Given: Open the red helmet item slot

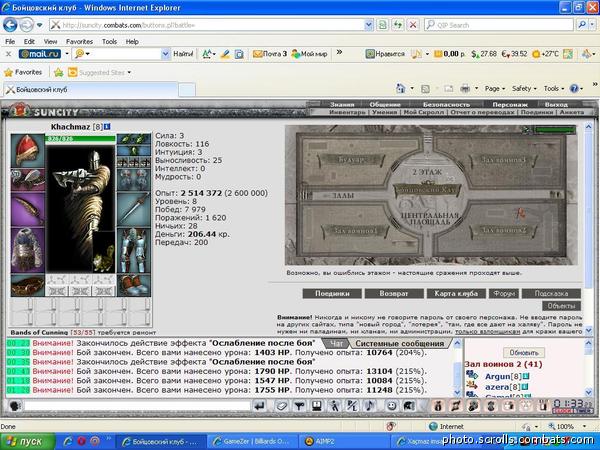Looking at the screenshot, I should [x=28, y=150].
